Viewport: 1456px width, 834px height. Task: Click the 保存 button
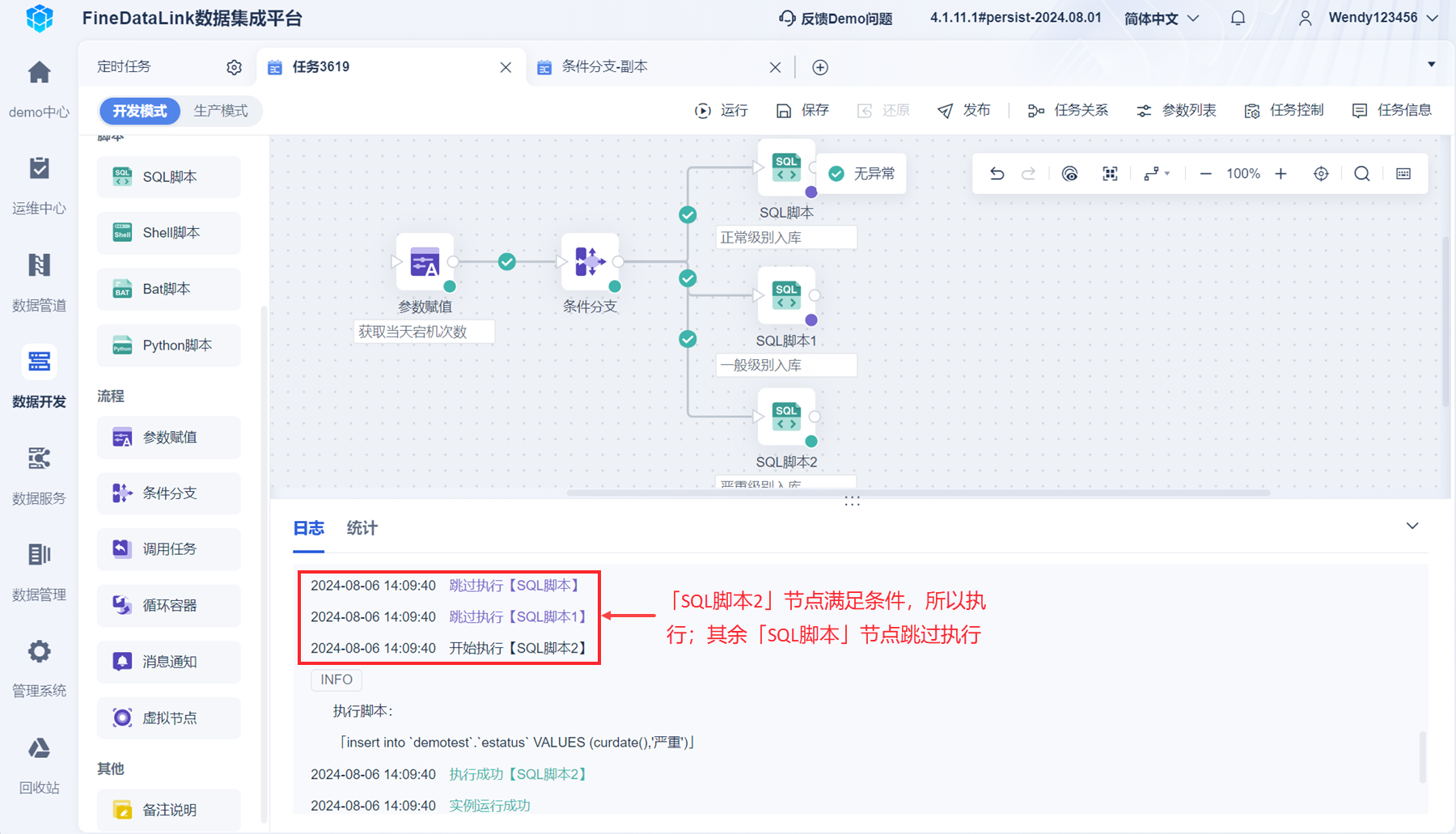click(802, 111)
